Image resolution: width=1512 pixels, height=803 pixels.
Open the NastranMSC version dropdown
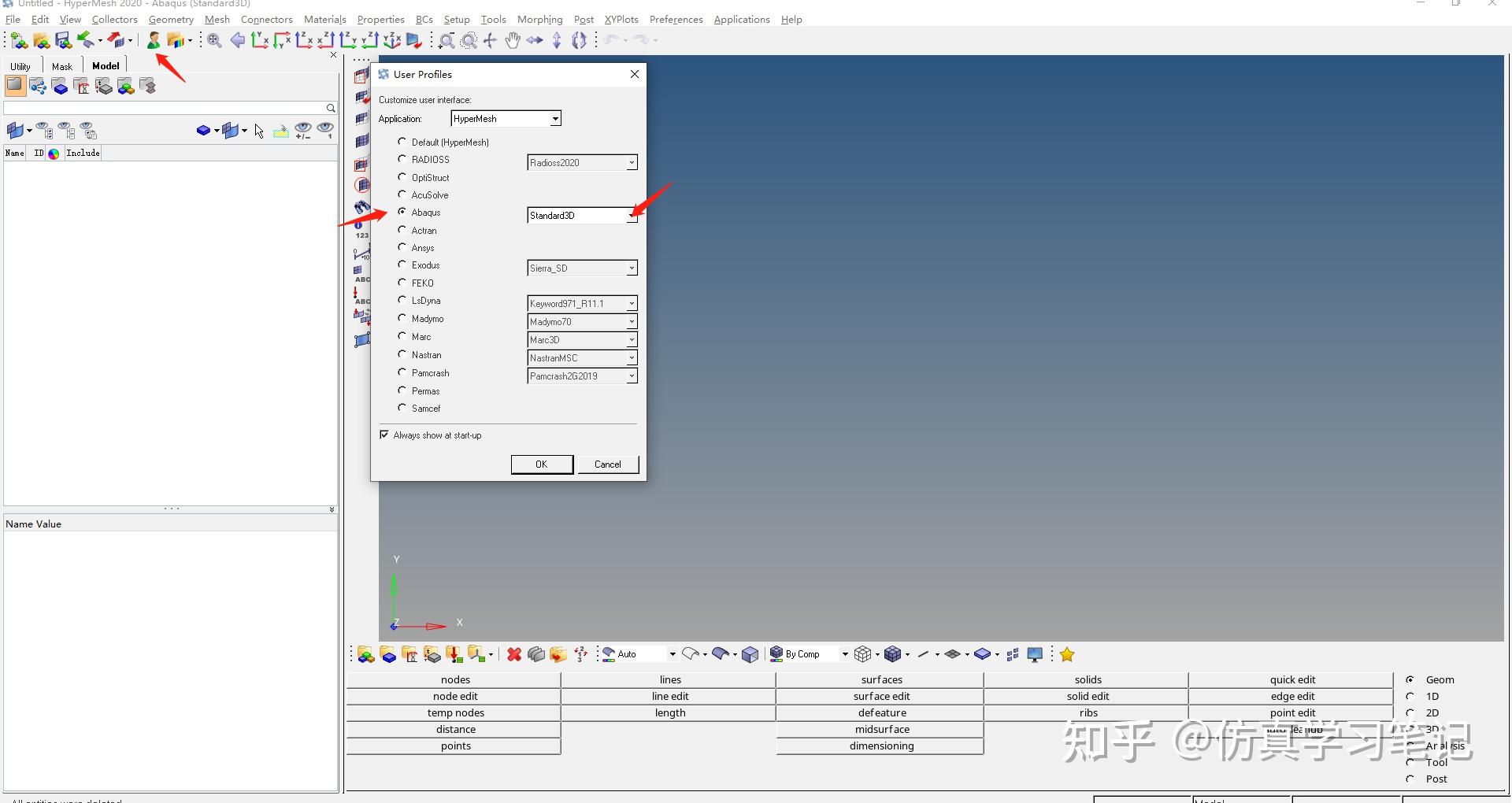(x=582, y=358)
